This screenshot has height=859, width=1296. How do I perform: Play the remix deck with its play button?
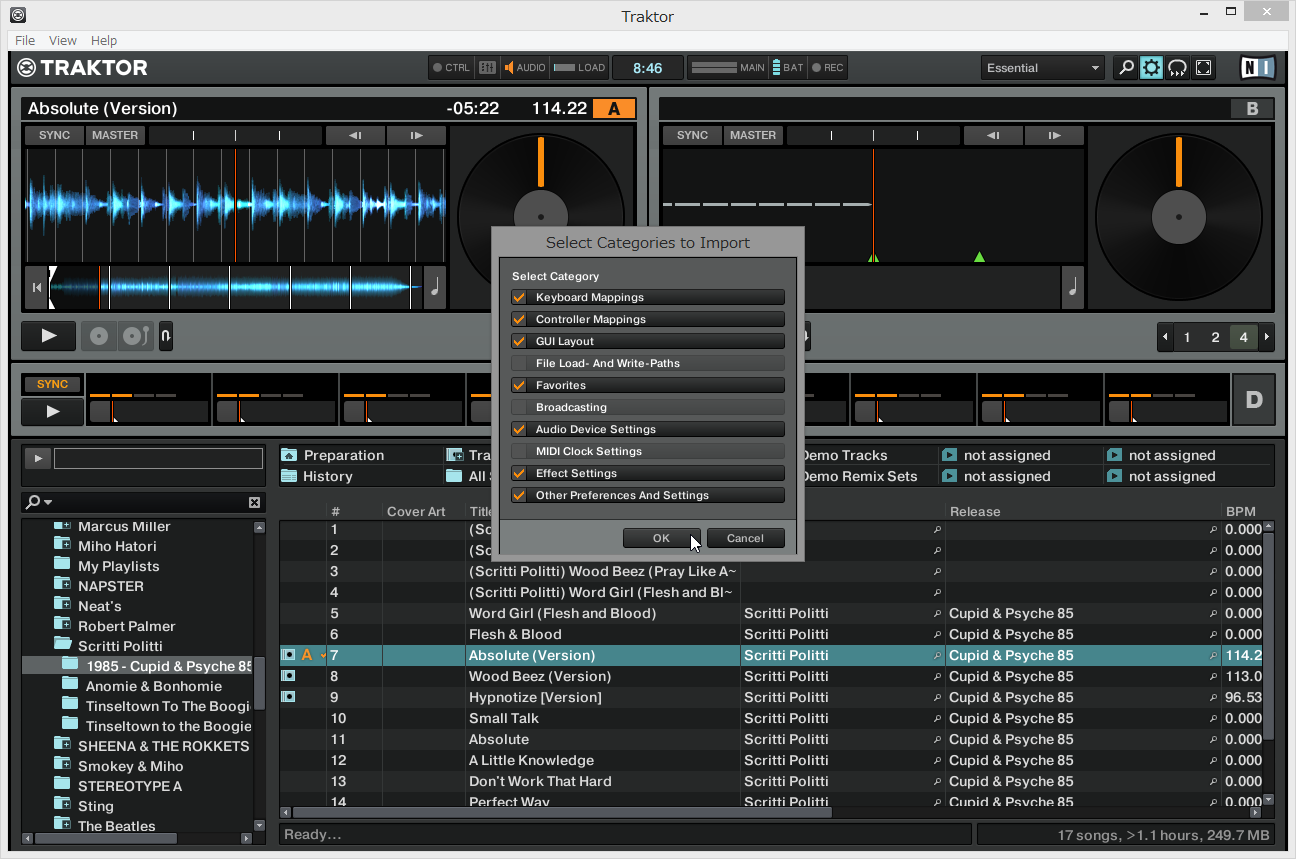(x=53, y=411)
